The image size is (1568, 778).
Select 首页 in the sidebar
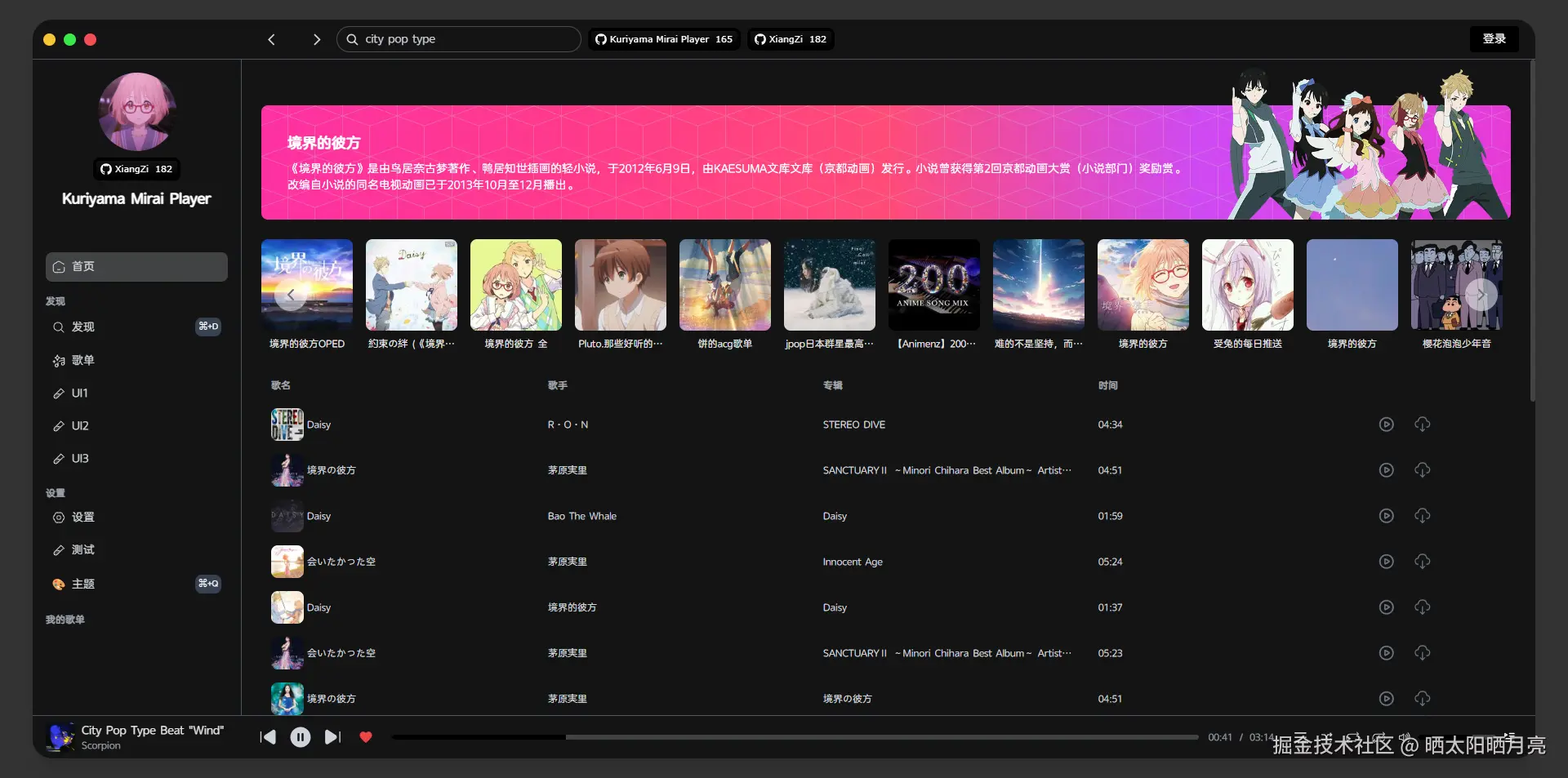pyautogui.click(x=136, y=267)
